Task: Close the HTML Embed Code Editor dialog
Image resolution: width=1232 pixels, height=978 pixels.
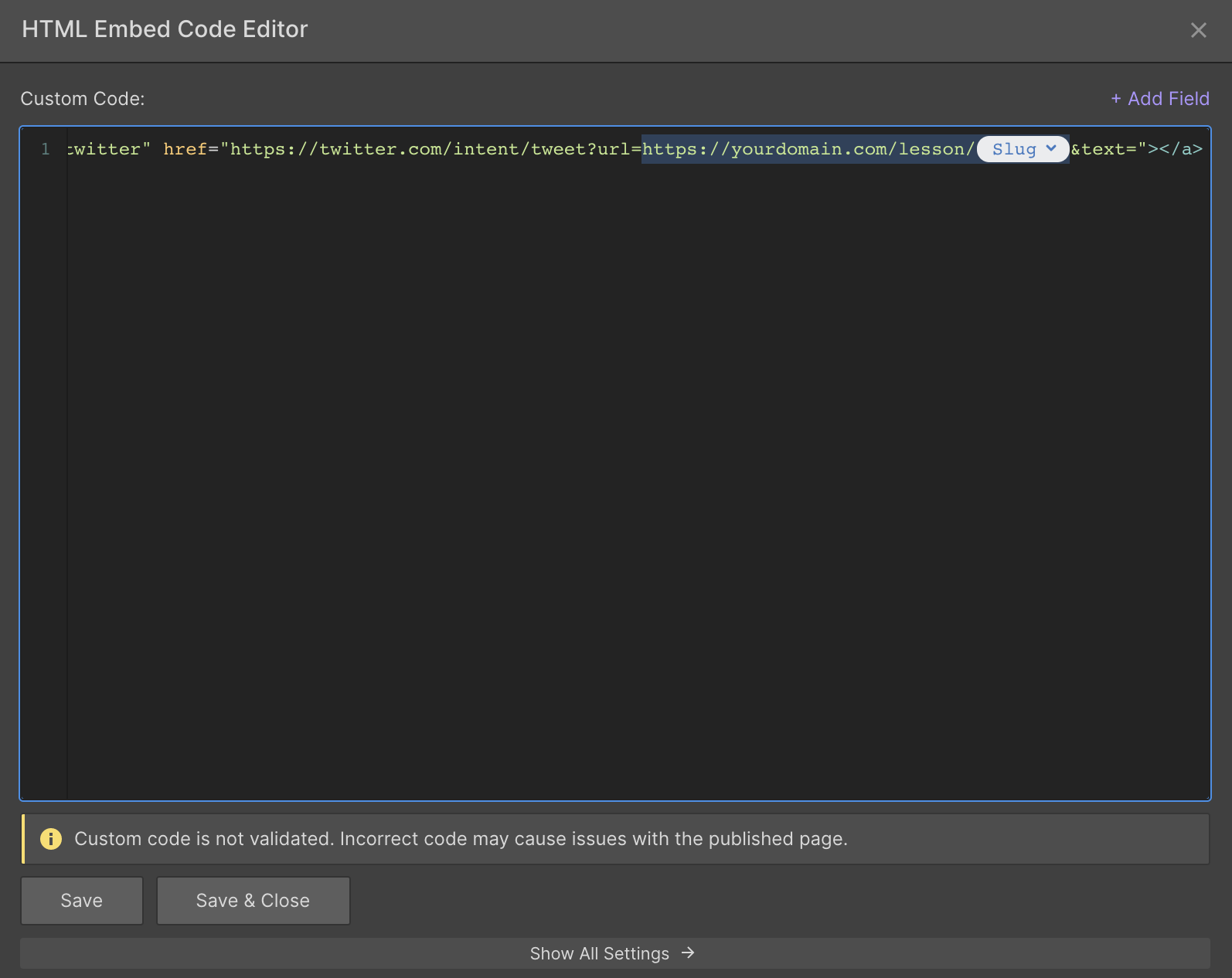Action: tap(1198, 30)
